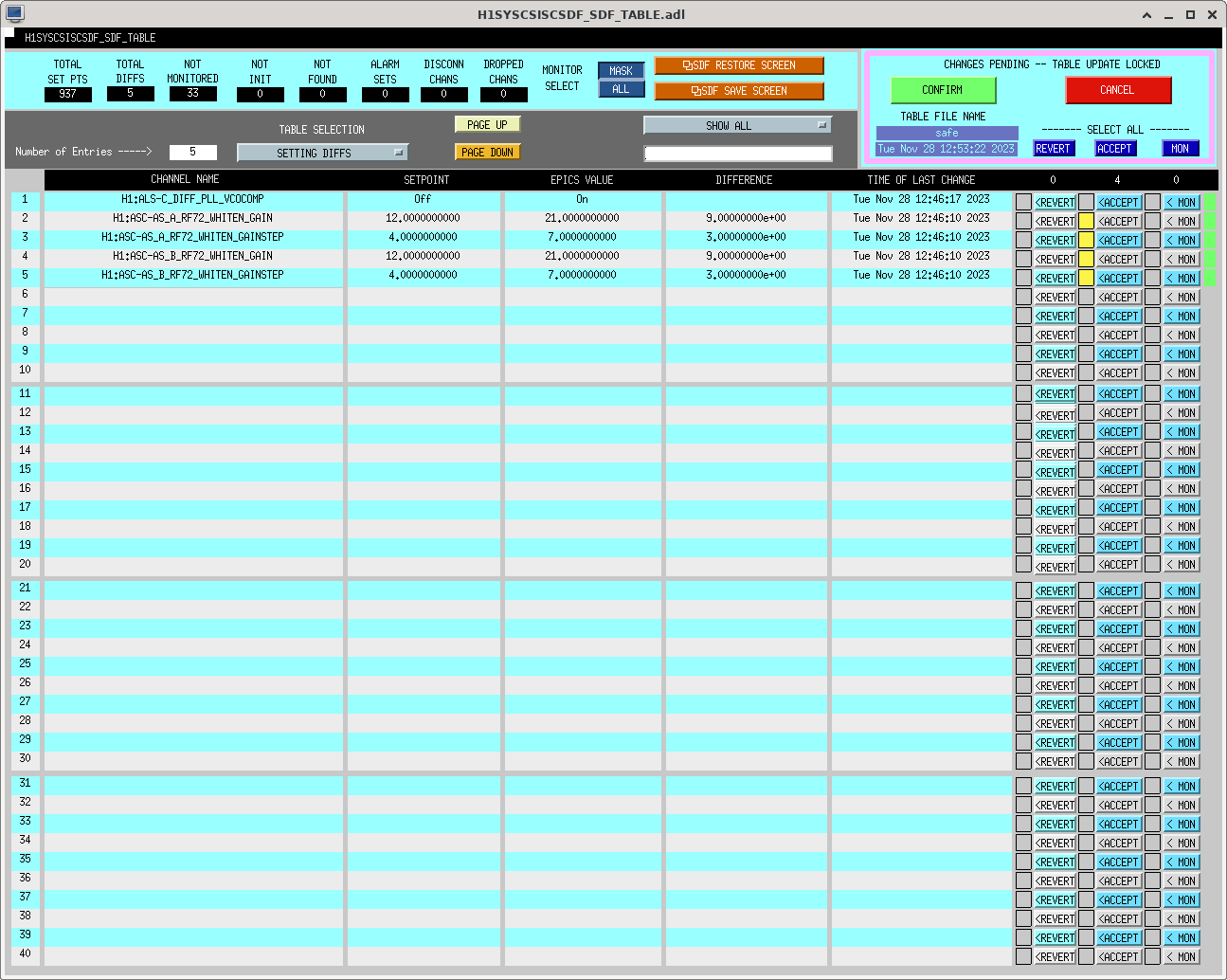
Task: Click MON for row 1
Action: point(1182,203)
